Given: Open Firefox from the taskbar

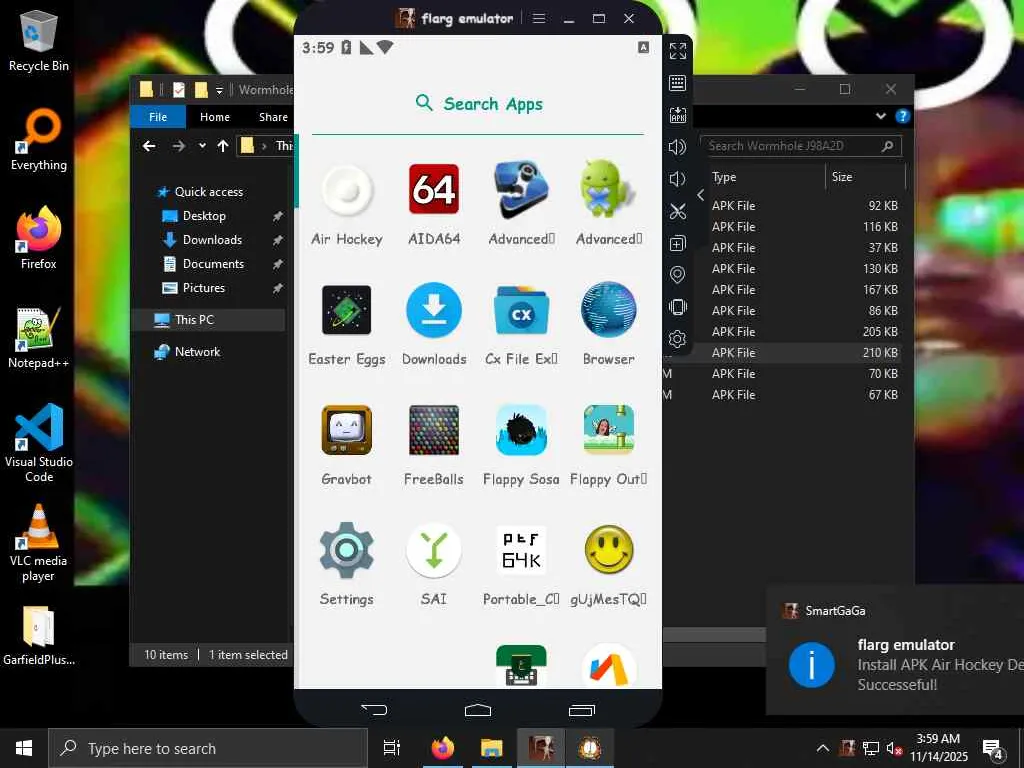Looking at the screenshot, I should pyautogui.click(x=443, y=748).
